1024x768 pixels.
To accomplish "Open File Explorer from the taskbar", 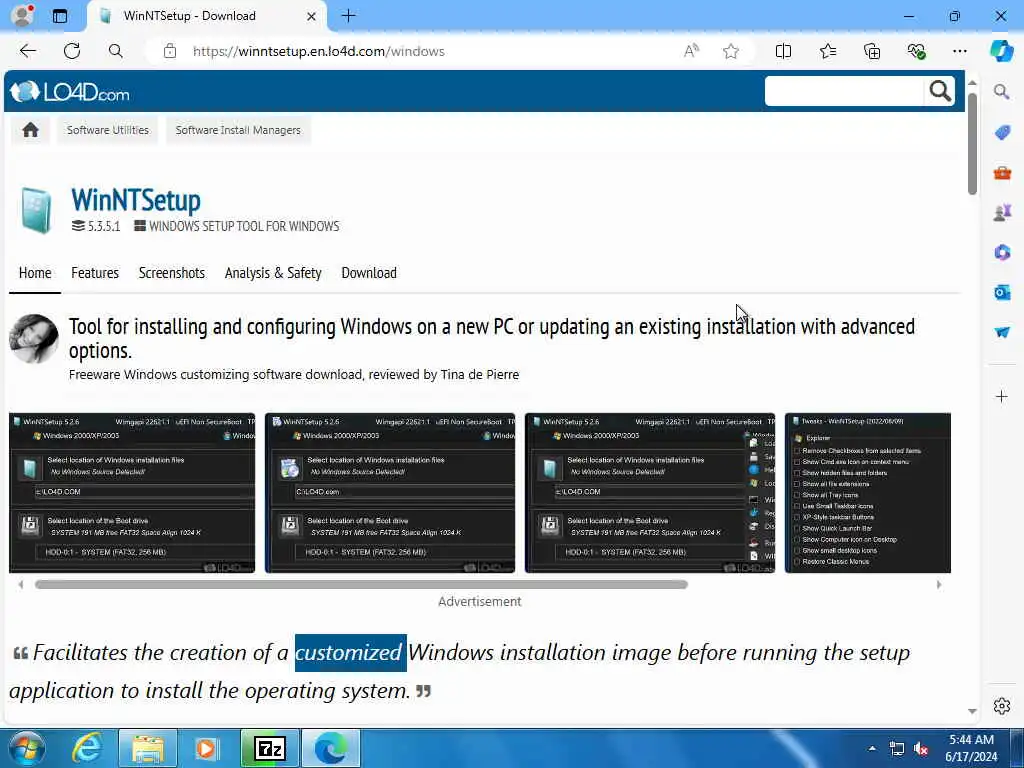I will (148, 748).
